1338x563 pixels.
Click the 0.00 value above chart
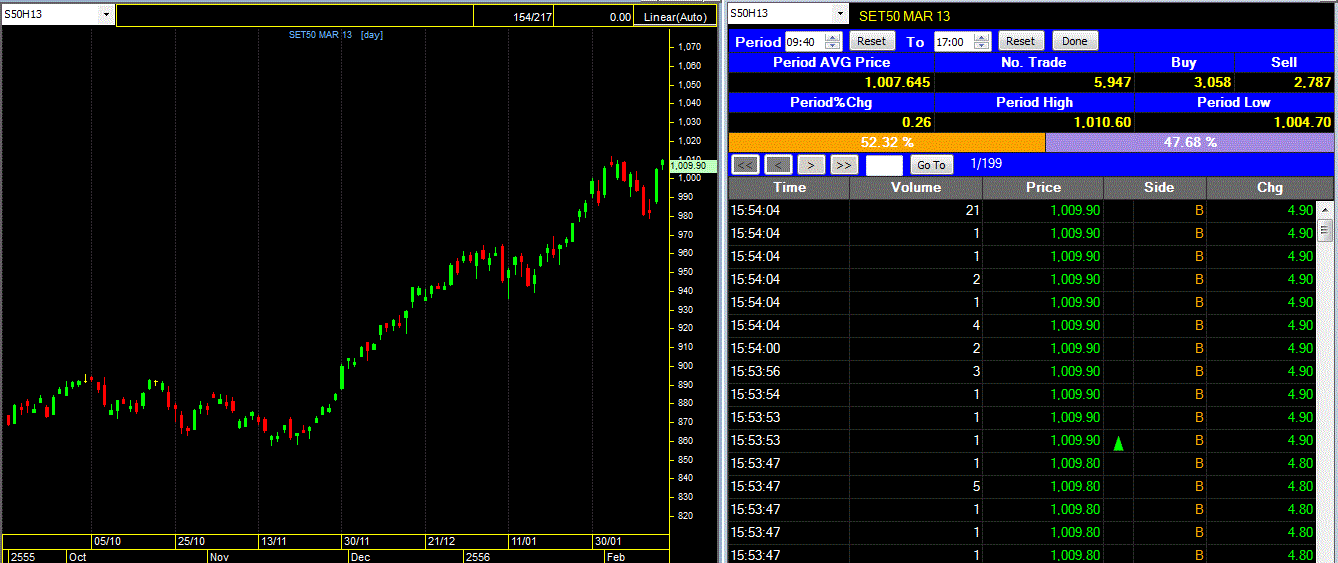pyautogui.click(x=620, y=17)
